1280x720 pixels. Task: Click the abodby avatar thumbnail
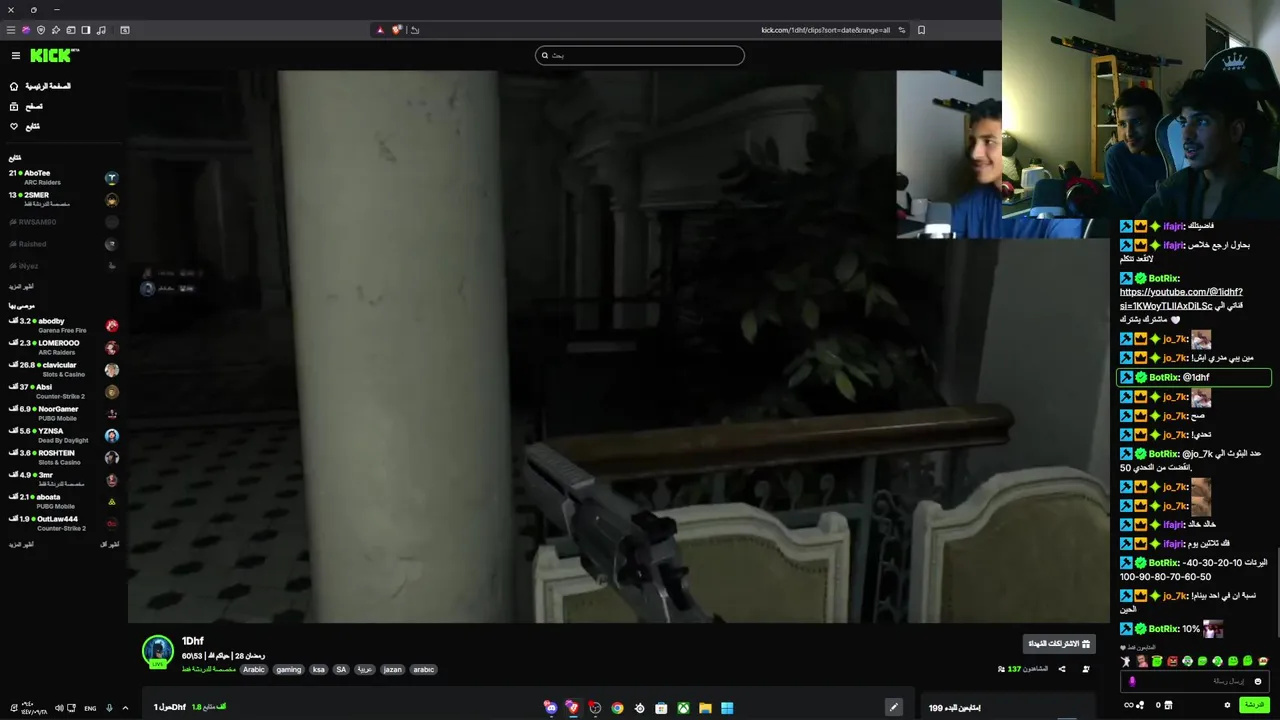111,326
